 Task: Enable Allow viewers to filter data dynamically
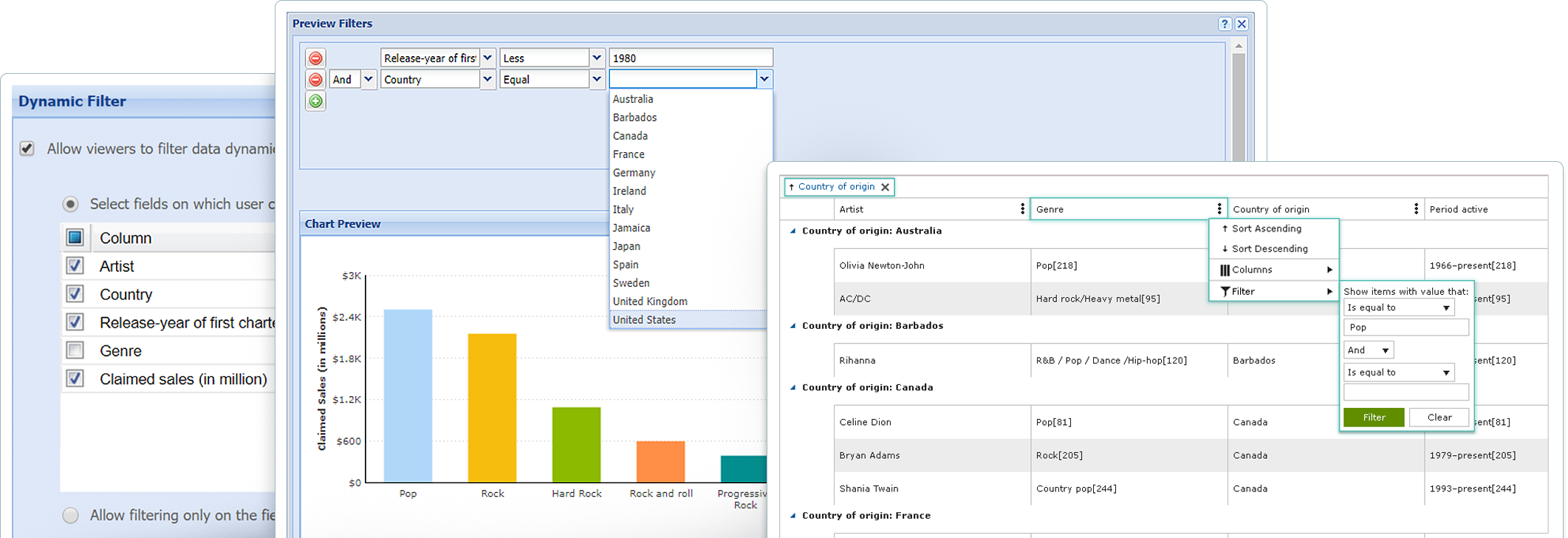pos(27,149)
